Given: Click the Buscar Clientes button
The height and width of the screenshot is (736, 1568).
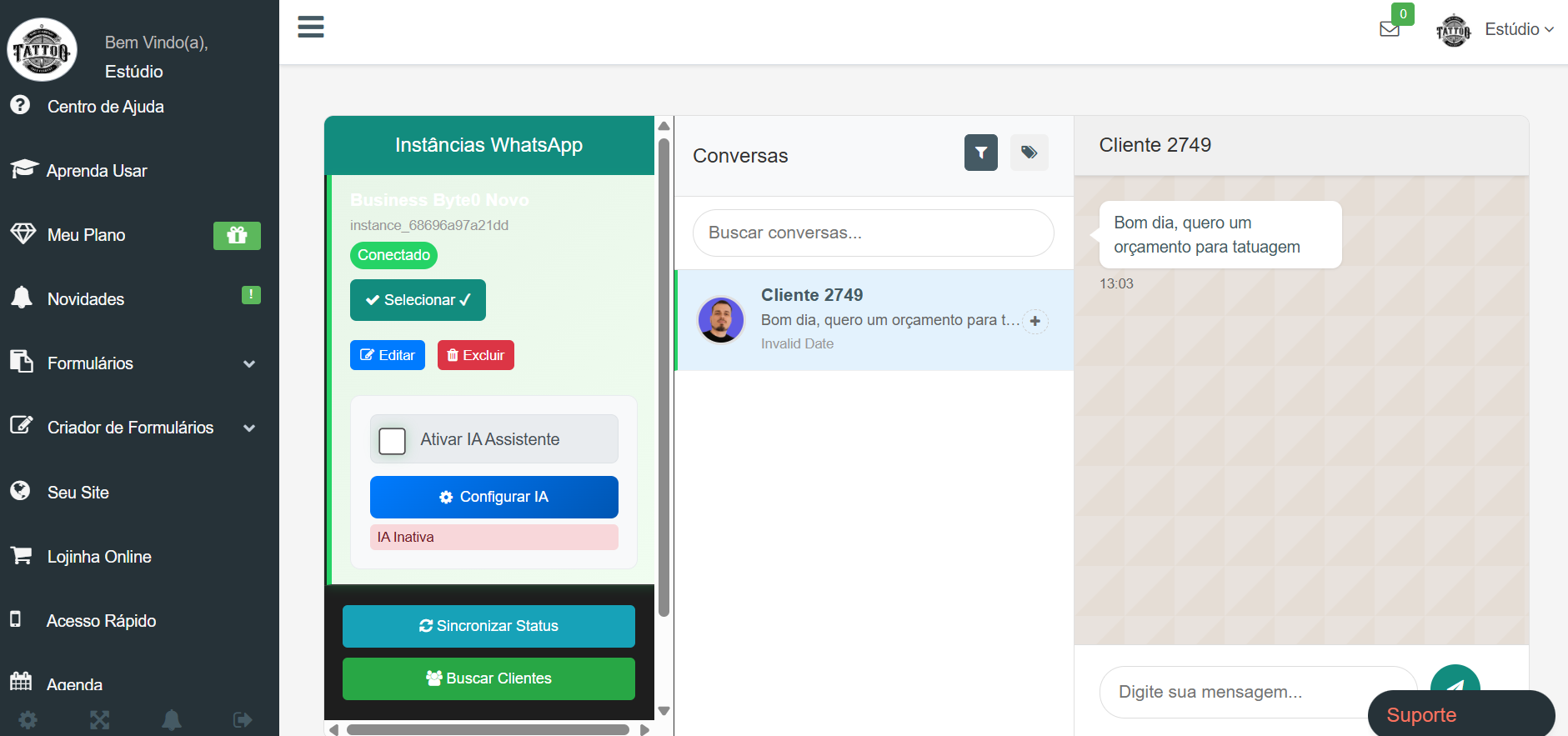Looking at the screenshot, I should pos(488,678).
